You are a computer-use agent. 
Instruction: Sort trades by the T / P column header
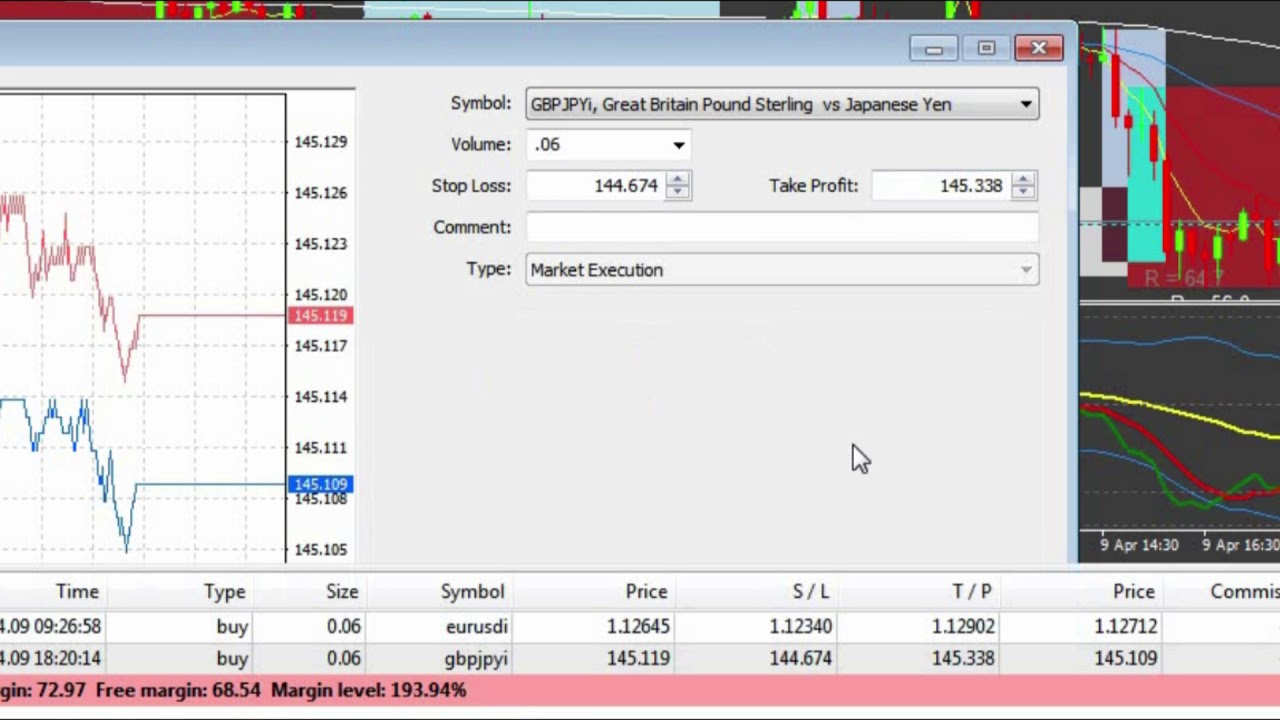pos(972,592)
